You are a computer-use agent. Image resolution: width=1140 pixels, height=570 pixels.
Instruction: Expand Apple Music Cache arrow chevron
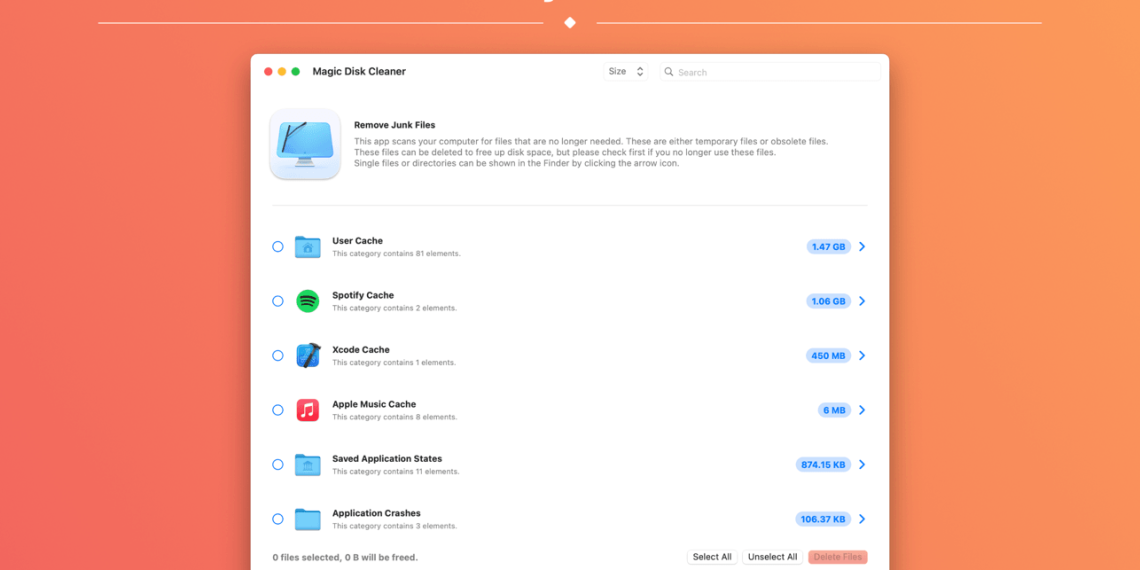(862, 410)
